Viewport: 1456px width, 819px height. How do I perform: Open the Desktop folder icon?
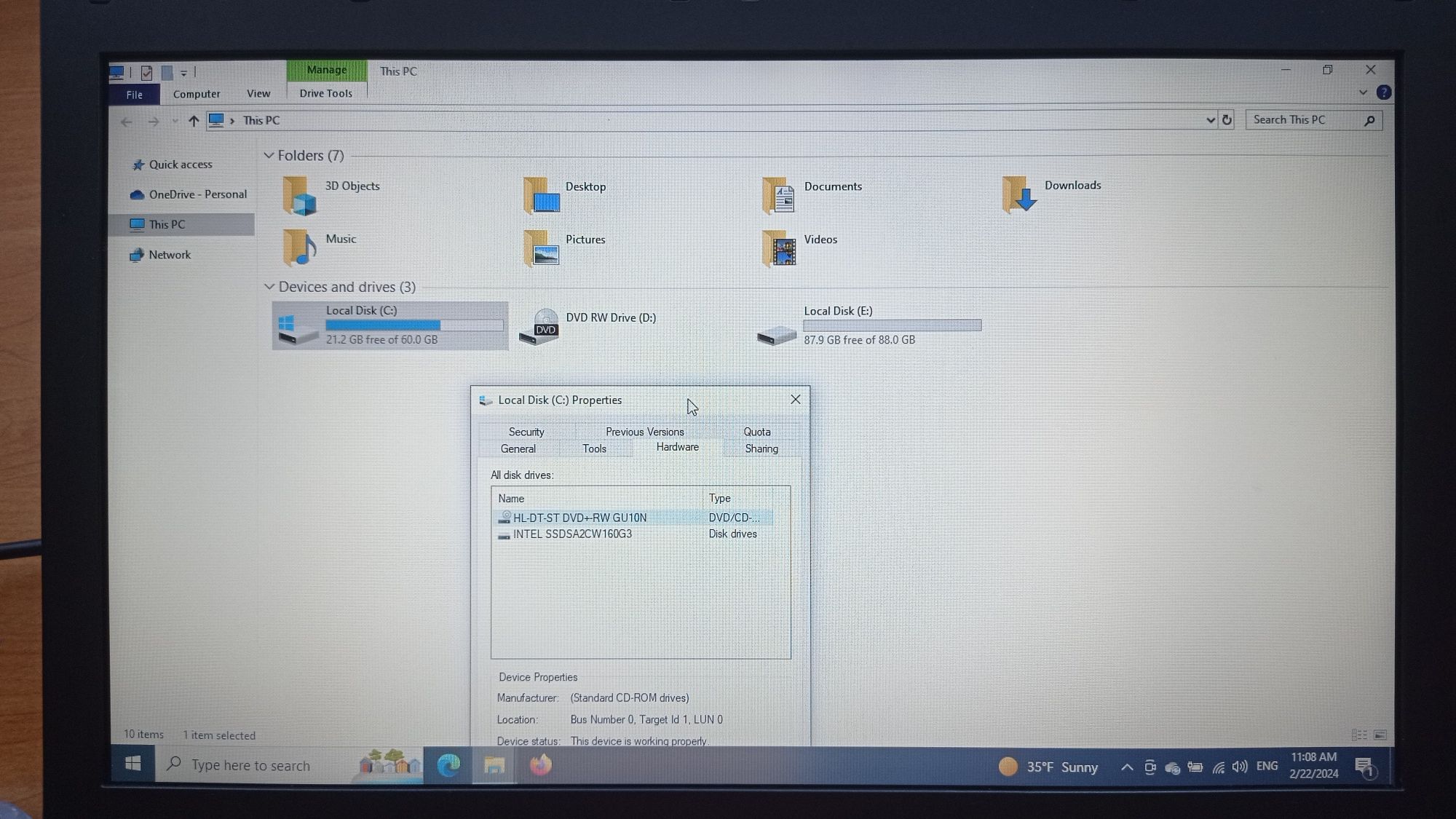tap(542, 196)
